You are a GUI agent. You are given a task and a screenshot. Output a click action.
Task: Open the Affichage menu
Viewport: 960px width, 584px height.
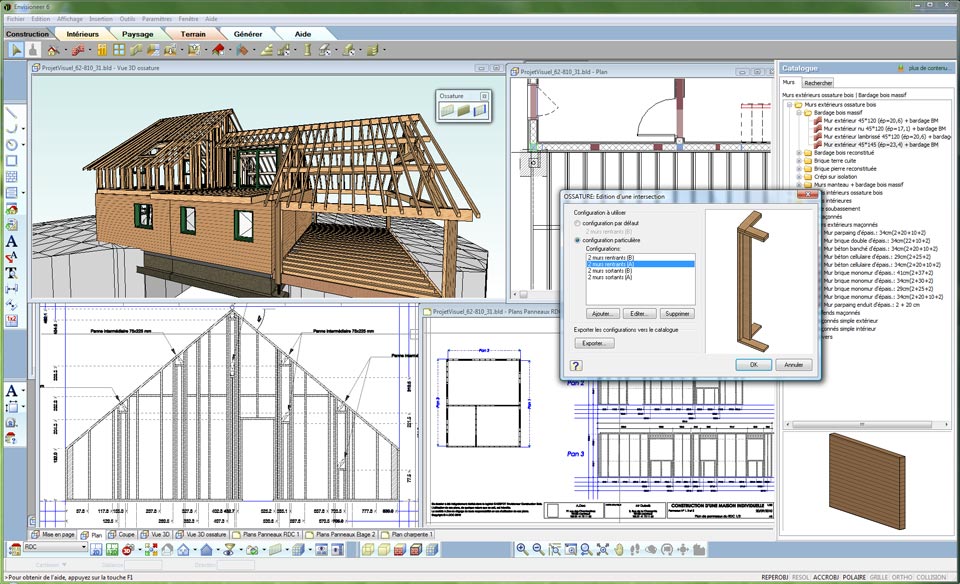[70, 19]
